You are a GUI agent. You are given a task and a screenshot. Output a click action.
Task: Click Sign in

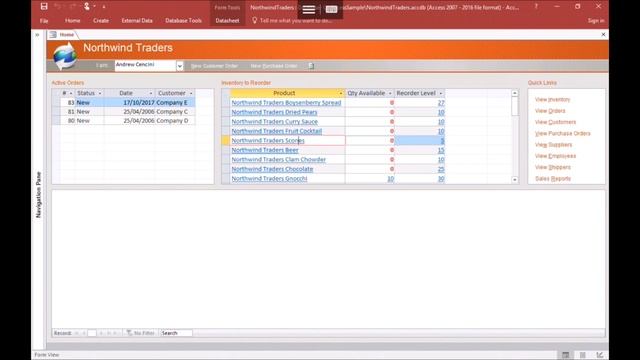coord(596,20)
